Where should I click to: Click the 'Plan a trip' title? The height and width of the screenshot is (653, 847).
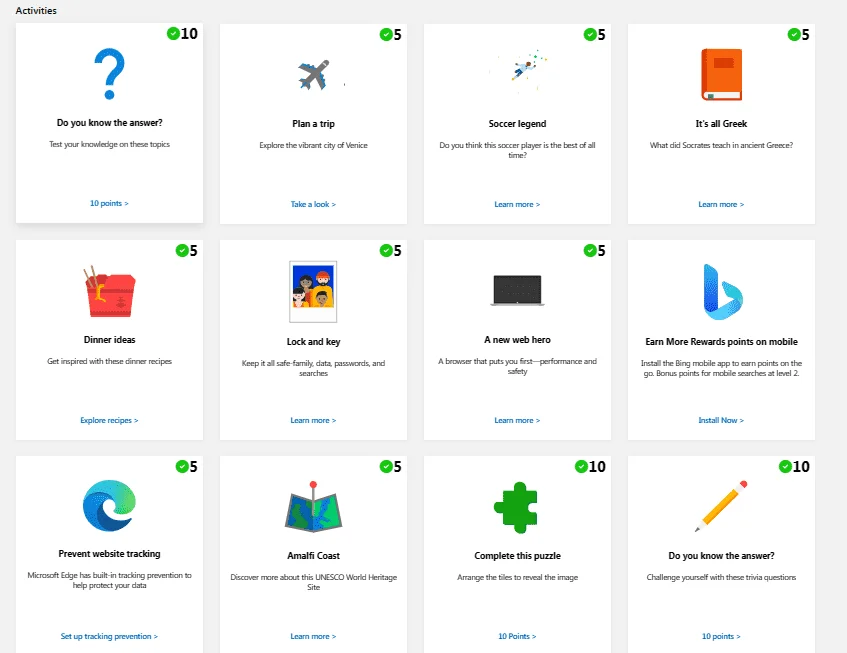pyautogui.click(x=313, y=124)
